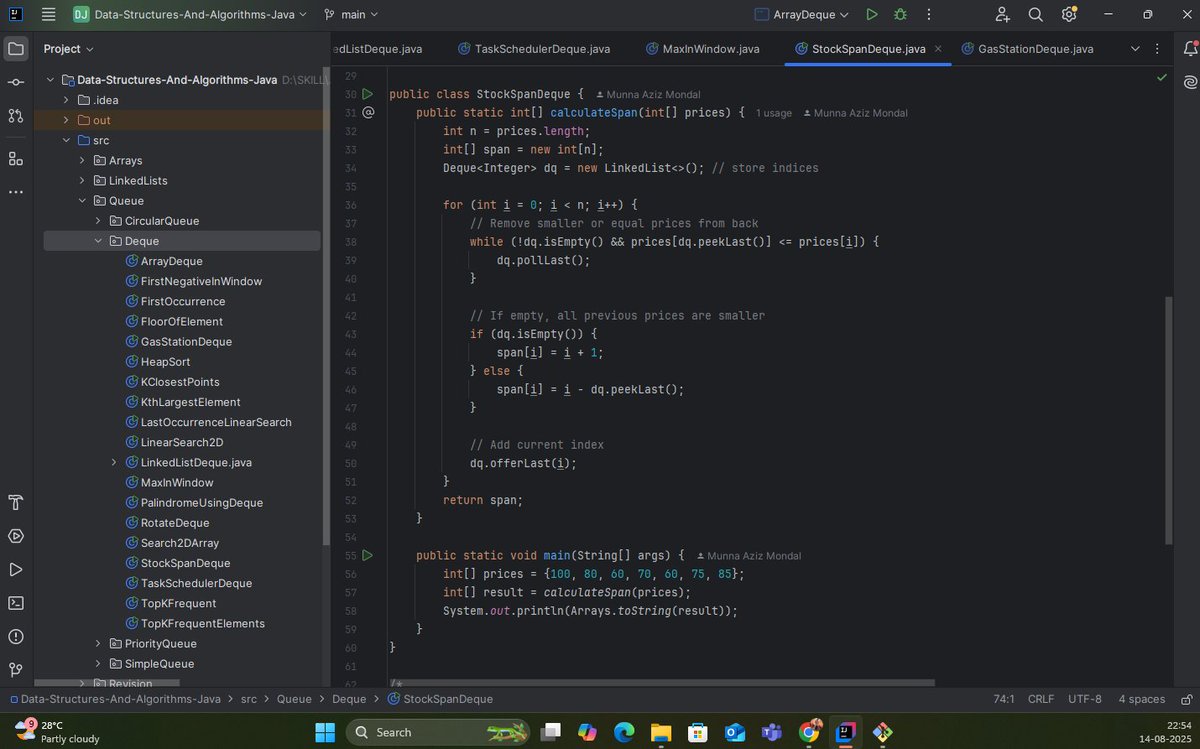Open more run actions menu
The image size is (1200, 749).
(929, 15)
